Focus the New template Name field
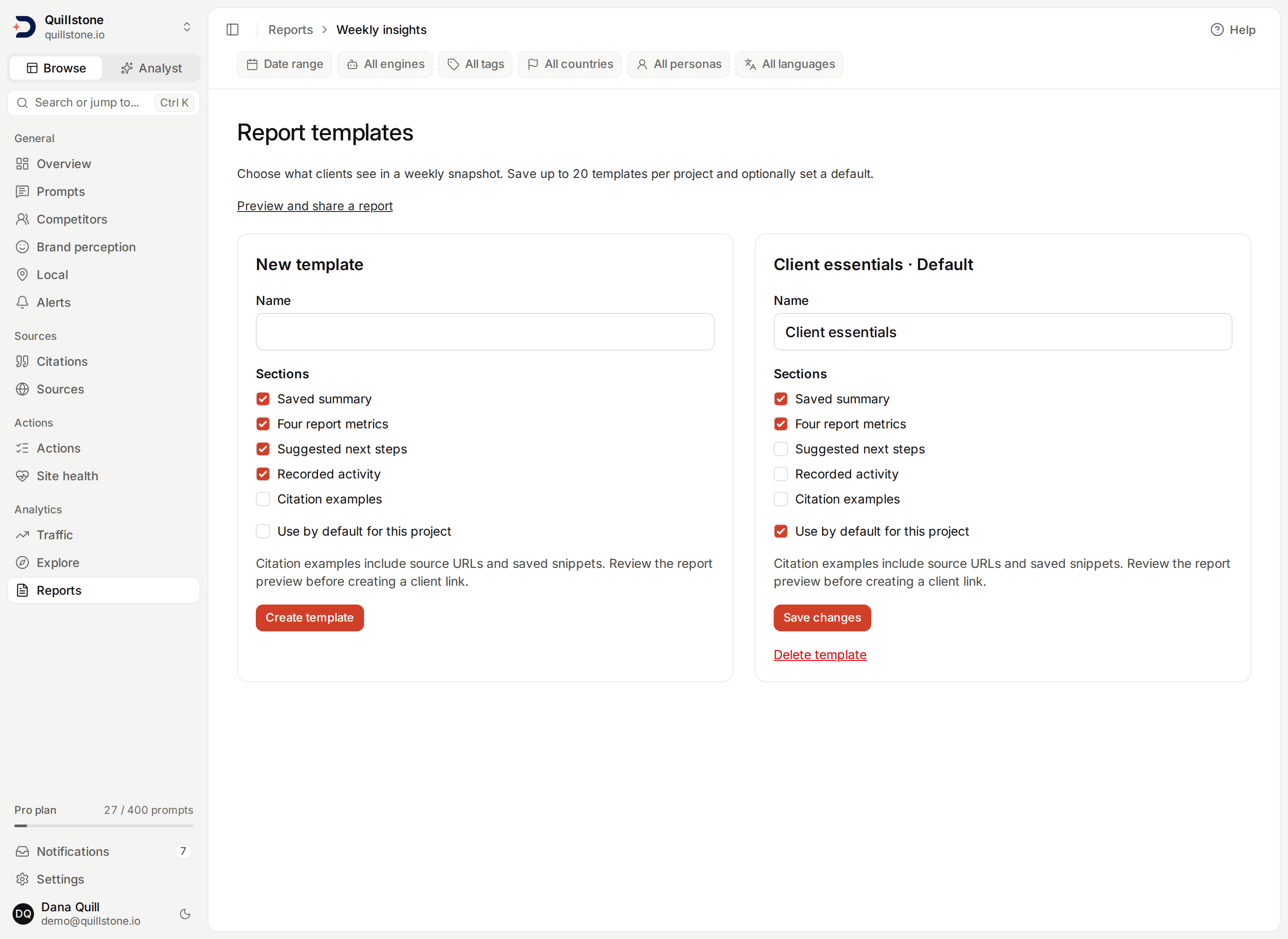Image resolution: width=1288 pixels, height=939 pixels. coord(485,332)
